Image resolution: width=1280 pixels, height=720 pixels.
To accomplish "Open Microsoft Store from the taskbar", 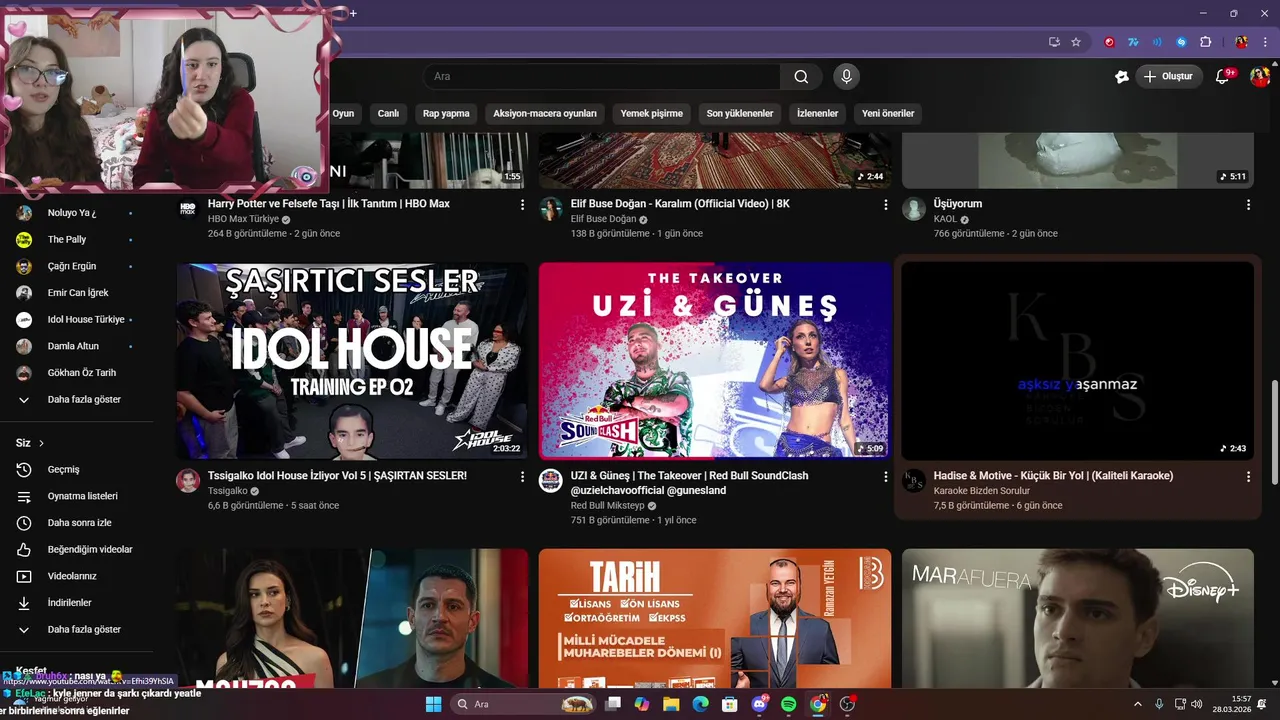I will click(730, 704).
